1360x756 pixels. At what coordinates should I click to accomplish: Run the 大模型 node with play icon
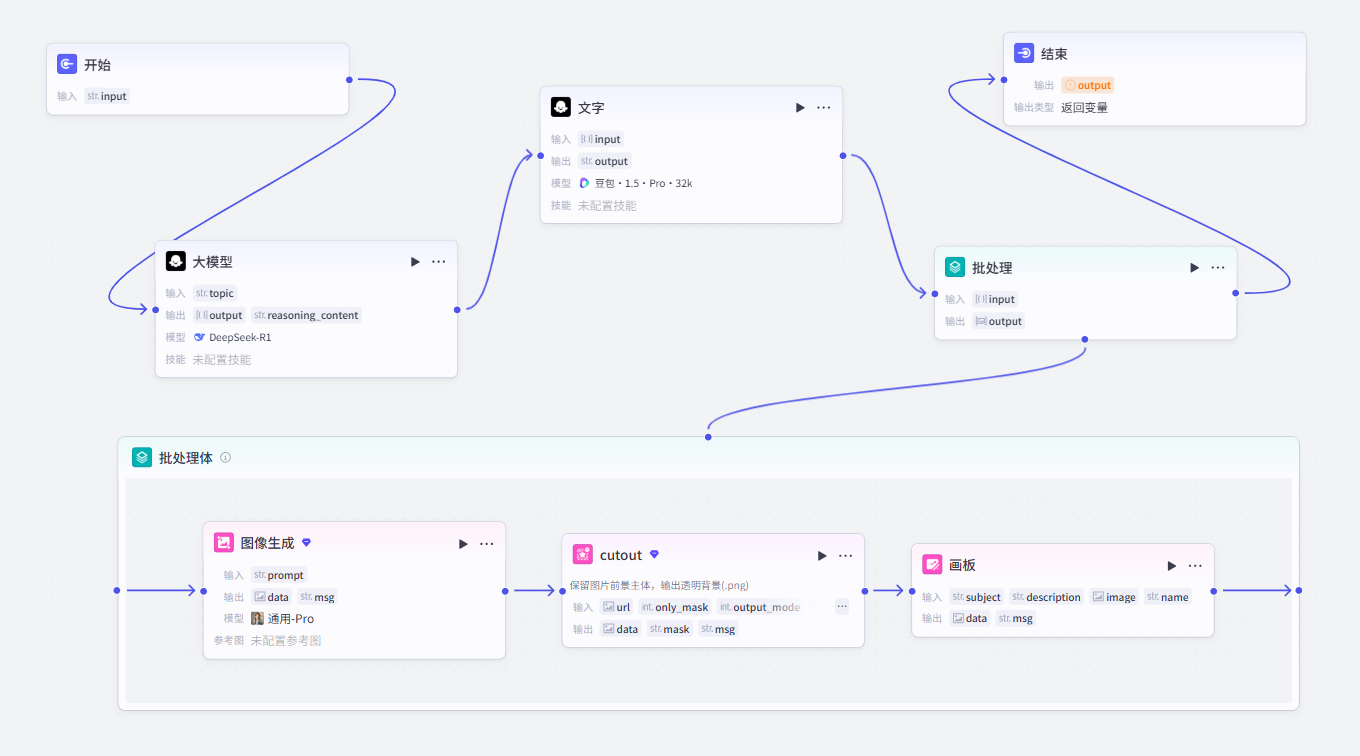coord(415,262)
